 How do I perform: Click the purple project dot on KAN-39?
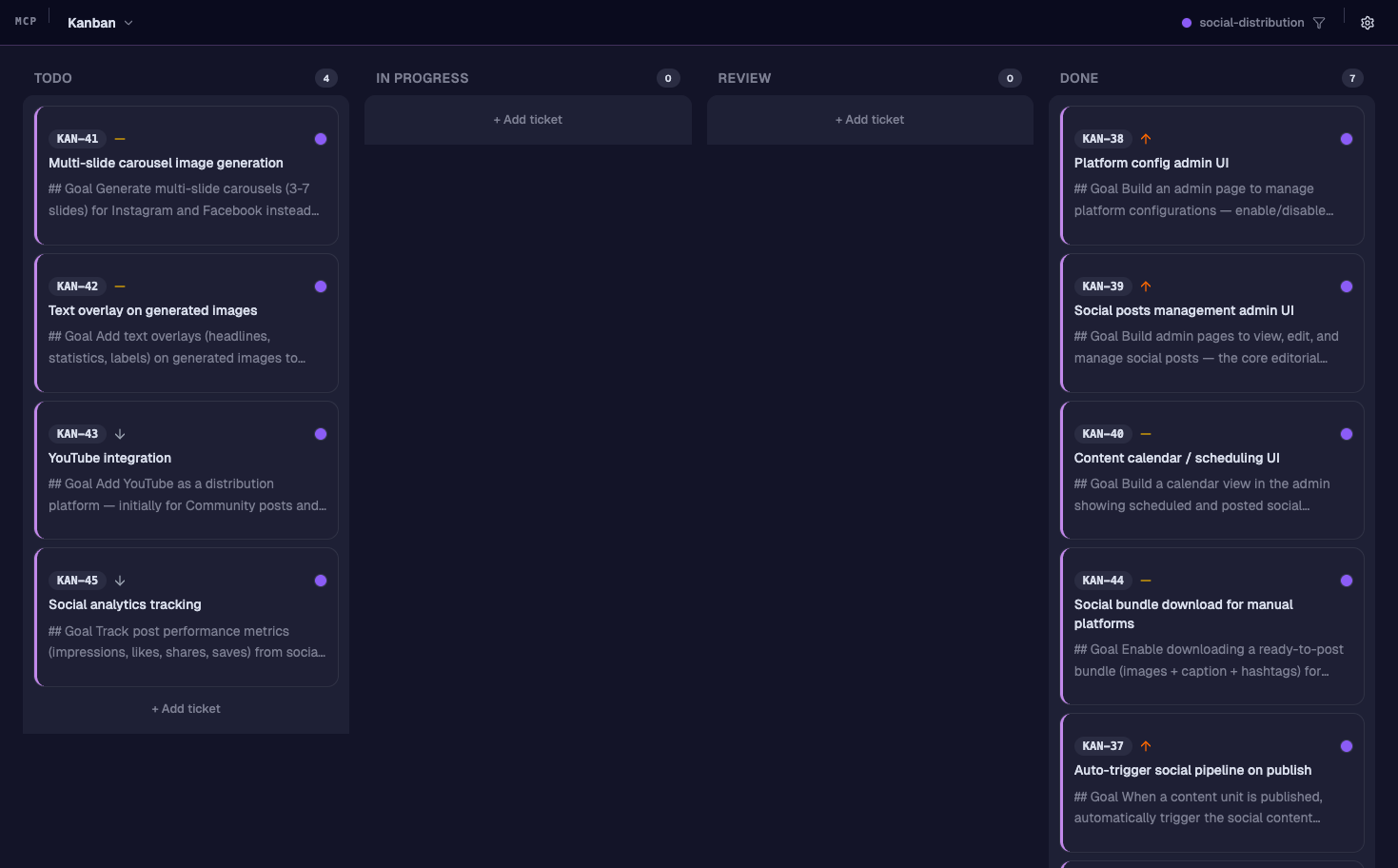(x=1347, y=286)
